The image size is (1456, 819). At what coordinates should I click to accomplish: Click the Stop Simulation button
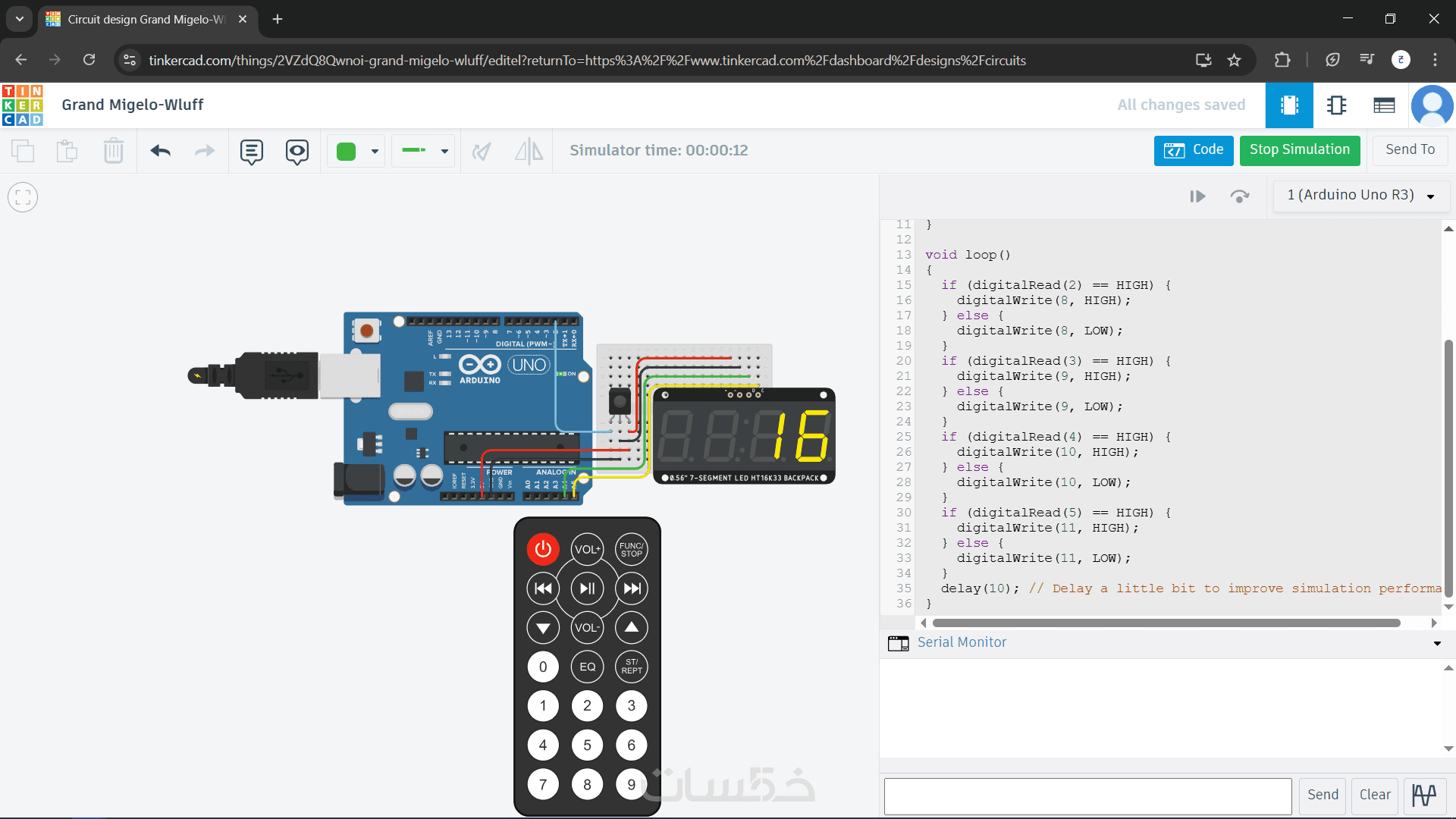(x=1299, y=150)
